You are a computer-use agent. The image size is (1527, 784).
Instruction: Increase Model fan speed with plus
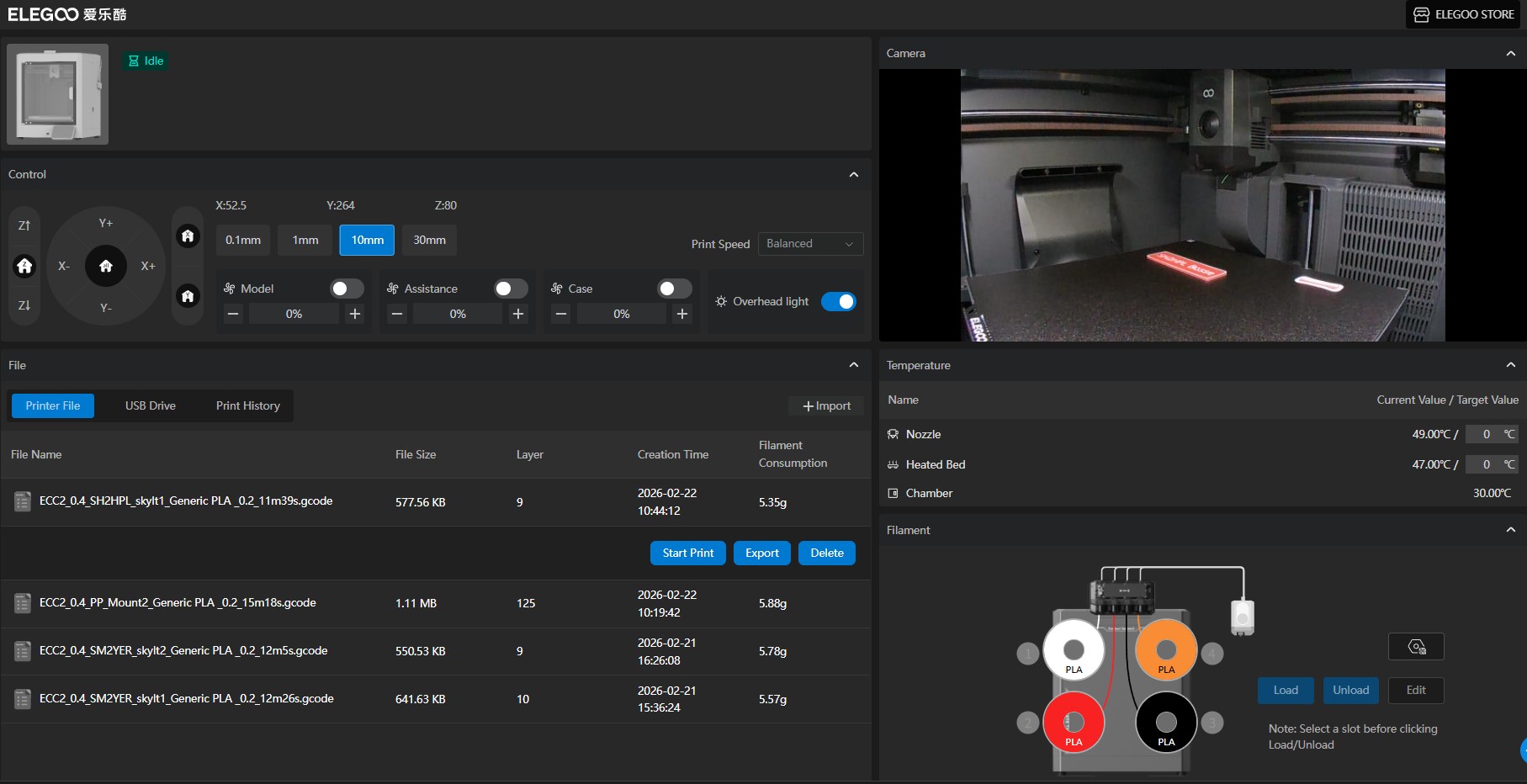pos(355,314)
